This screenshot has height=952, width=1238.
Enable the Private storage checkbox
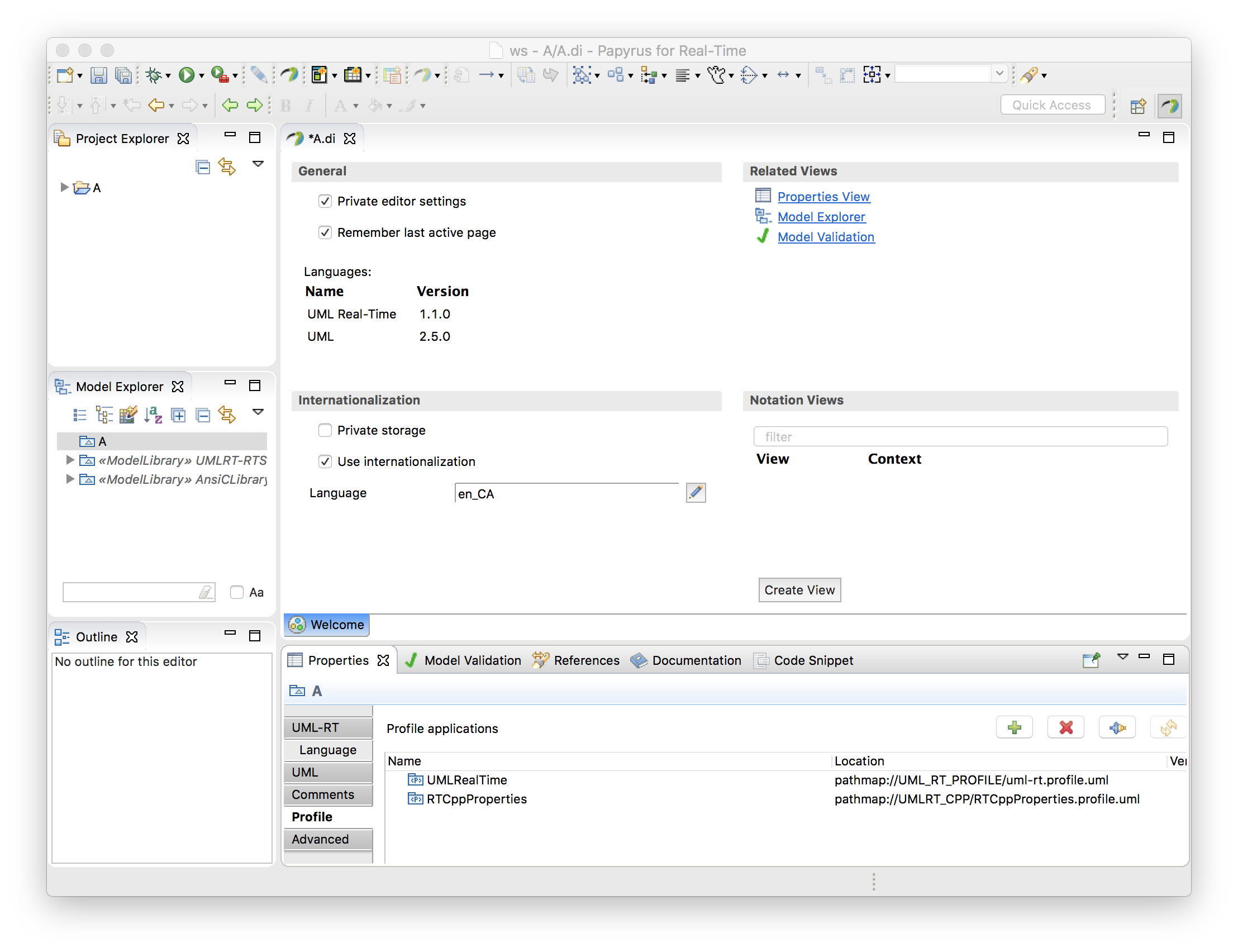pyautogui.click(x=325, y=430)
